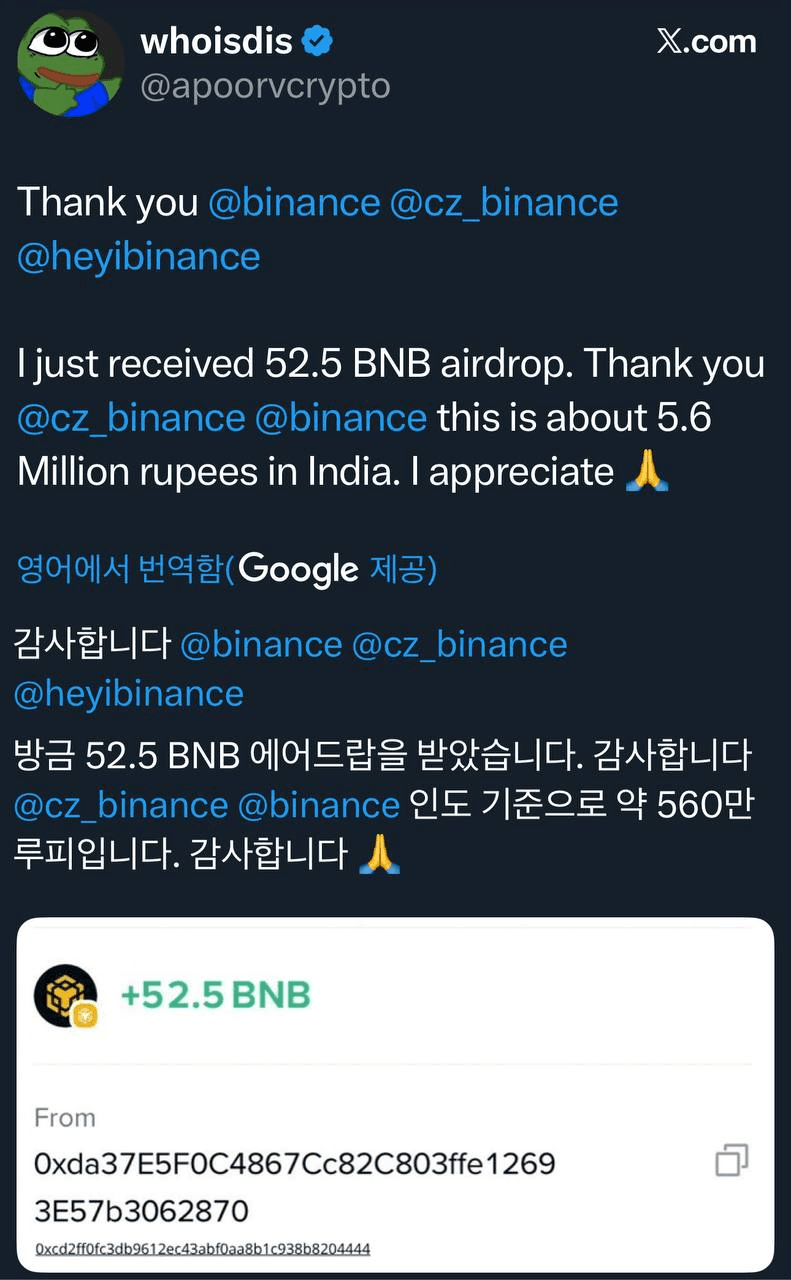Image resolution: width=791 pixels, height=1280 pixels.
Task: Open @cz_binance mention on the tweet's first line
Action: pyautogui.click(x=503, y=202)
